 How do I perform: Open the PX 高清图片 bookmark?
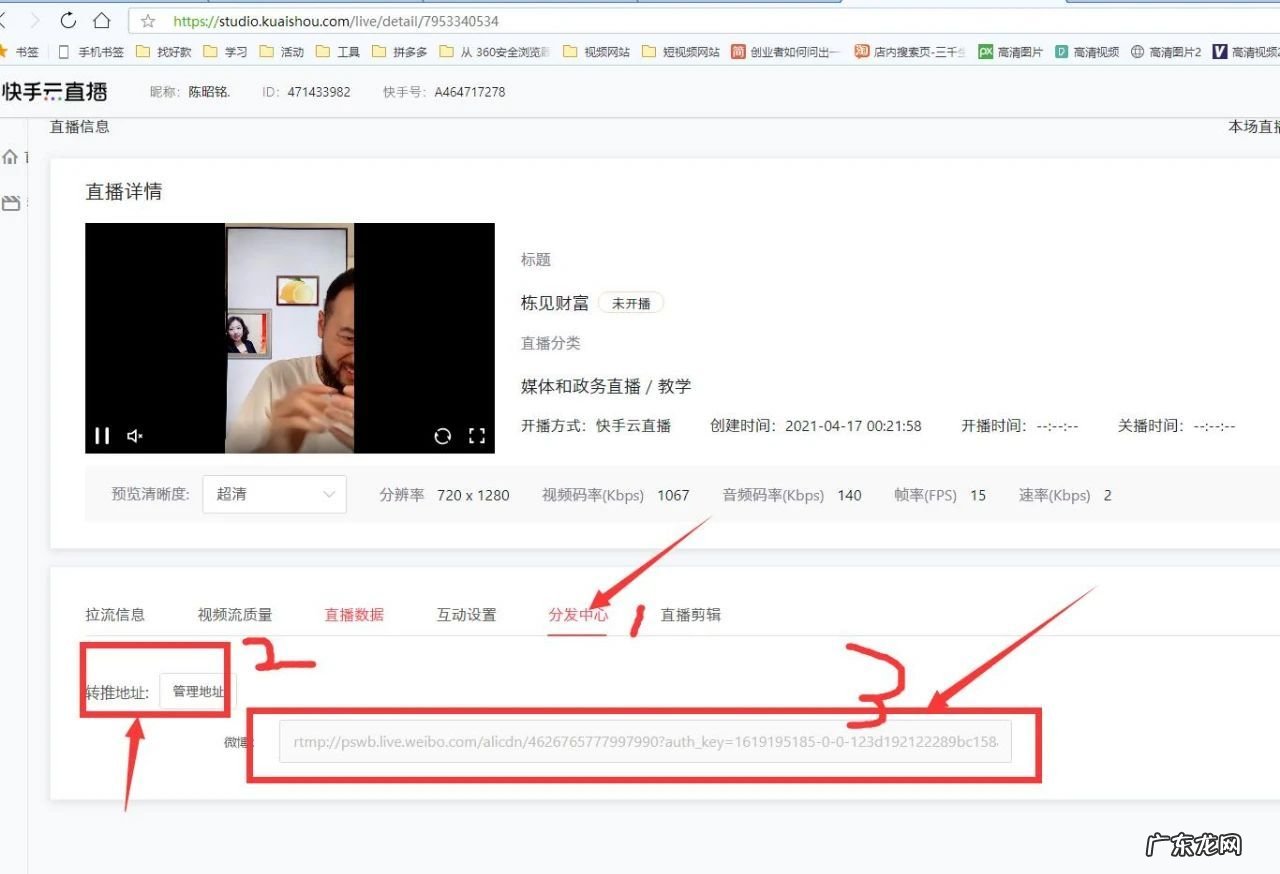click(x=1010, y=51)
